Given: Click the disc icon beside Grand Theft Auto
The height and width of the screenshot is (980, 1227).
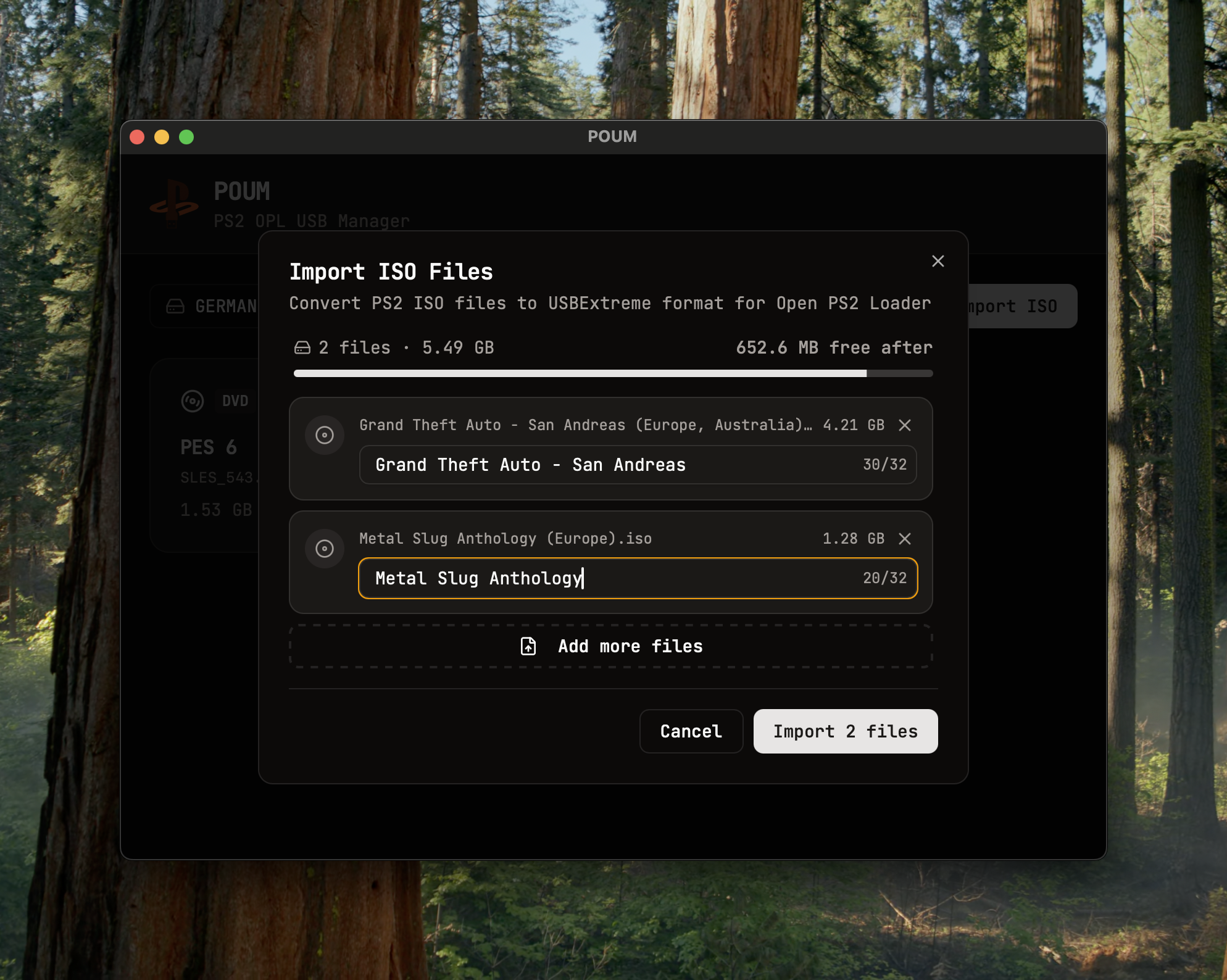Looking at the screenshot, I should (325, 435).
